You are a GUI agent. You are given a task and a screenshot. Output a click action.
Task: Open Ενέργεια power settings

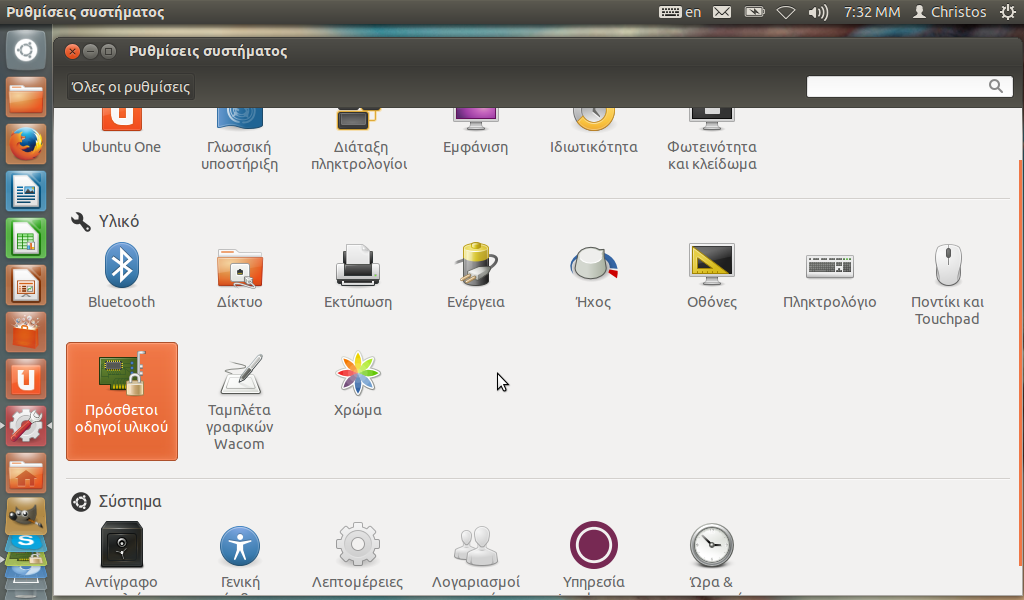(475, 276)
